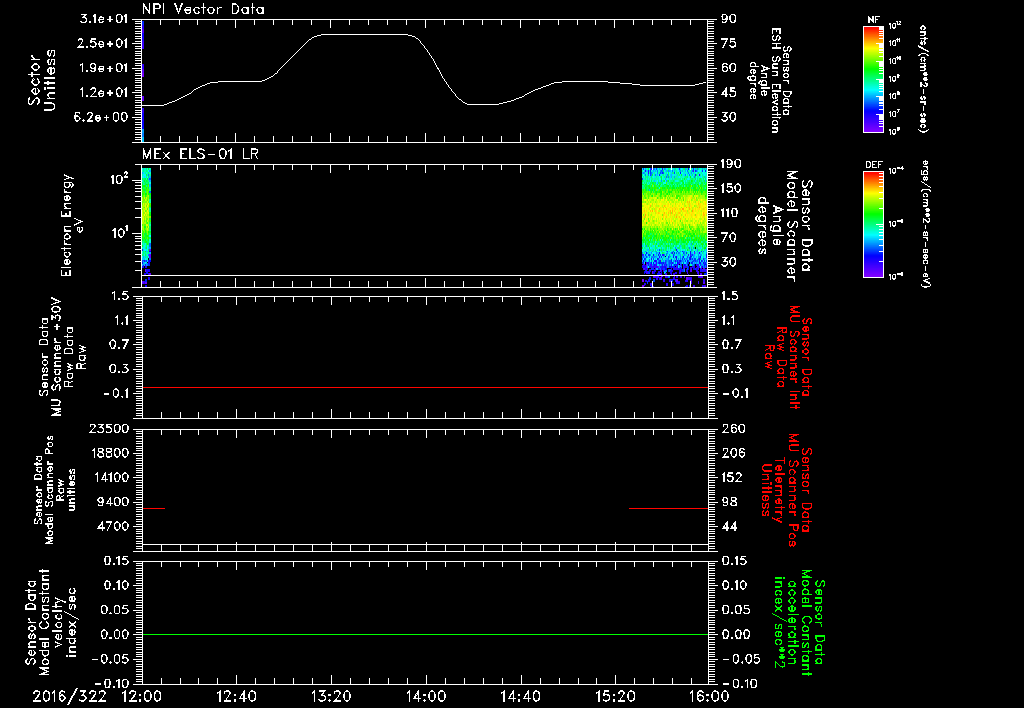Click the 60 degree elevation tick label
Viewport: 1024px width, 708px height.
[729, 68]
